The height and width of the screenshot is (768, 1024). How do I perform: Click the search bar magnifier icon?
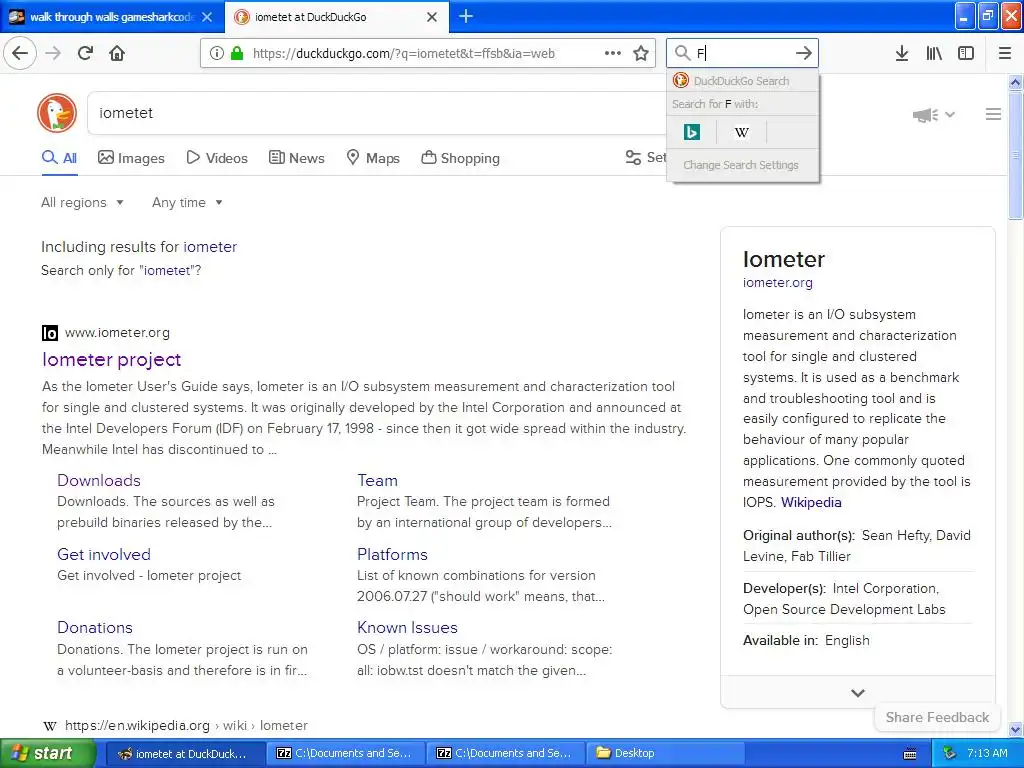coord(682,53)
